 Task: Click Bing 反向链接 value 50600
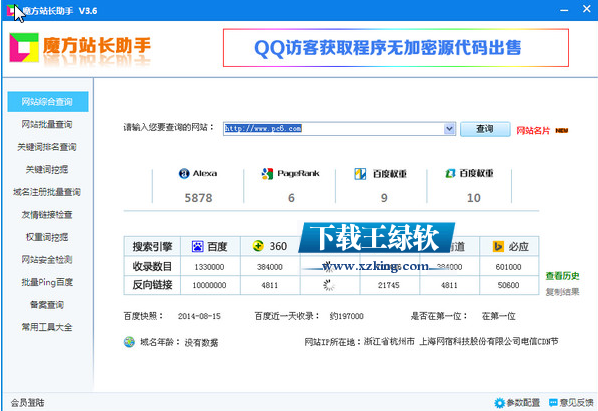[x=508, y=285]
